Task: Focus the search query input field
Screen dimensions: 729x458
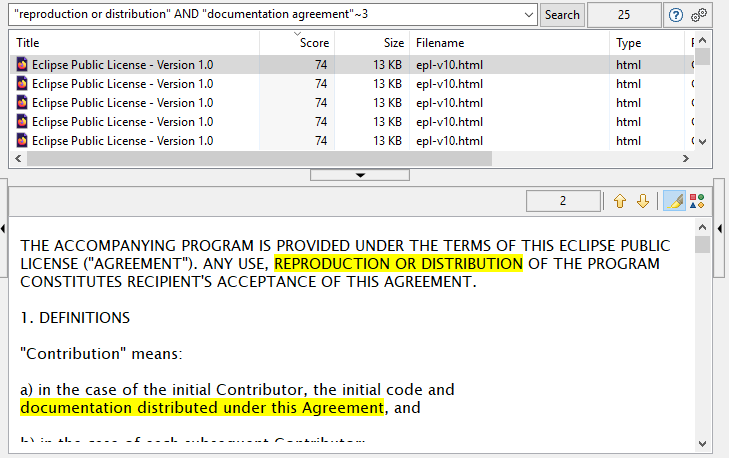Action: point(266,14)
